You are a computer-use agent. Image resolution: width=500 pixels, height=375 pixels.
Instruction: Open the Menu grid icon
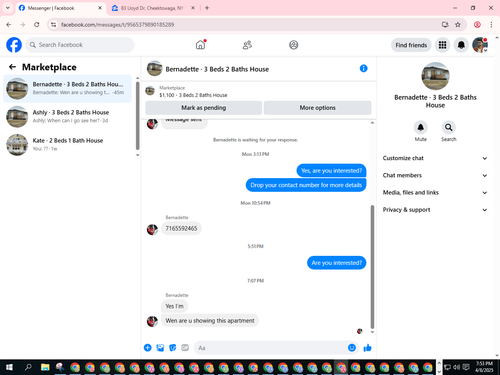(x=442, y=45)
